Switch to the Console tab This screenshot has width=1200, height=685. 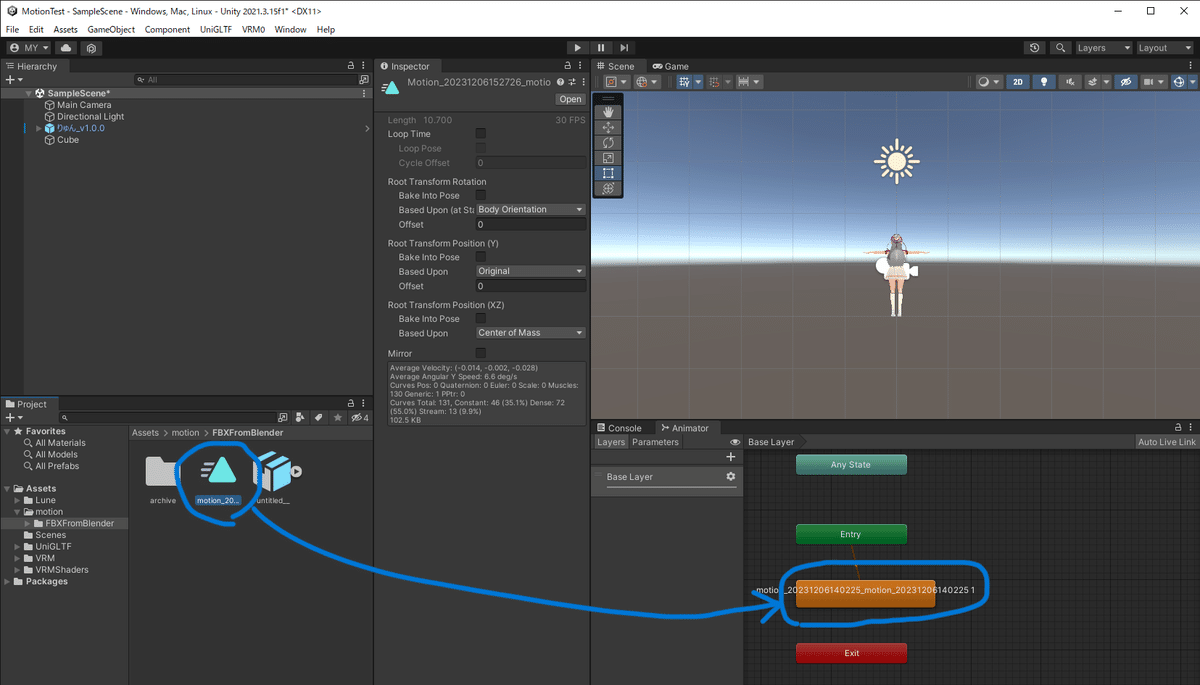tap(618, 428)
